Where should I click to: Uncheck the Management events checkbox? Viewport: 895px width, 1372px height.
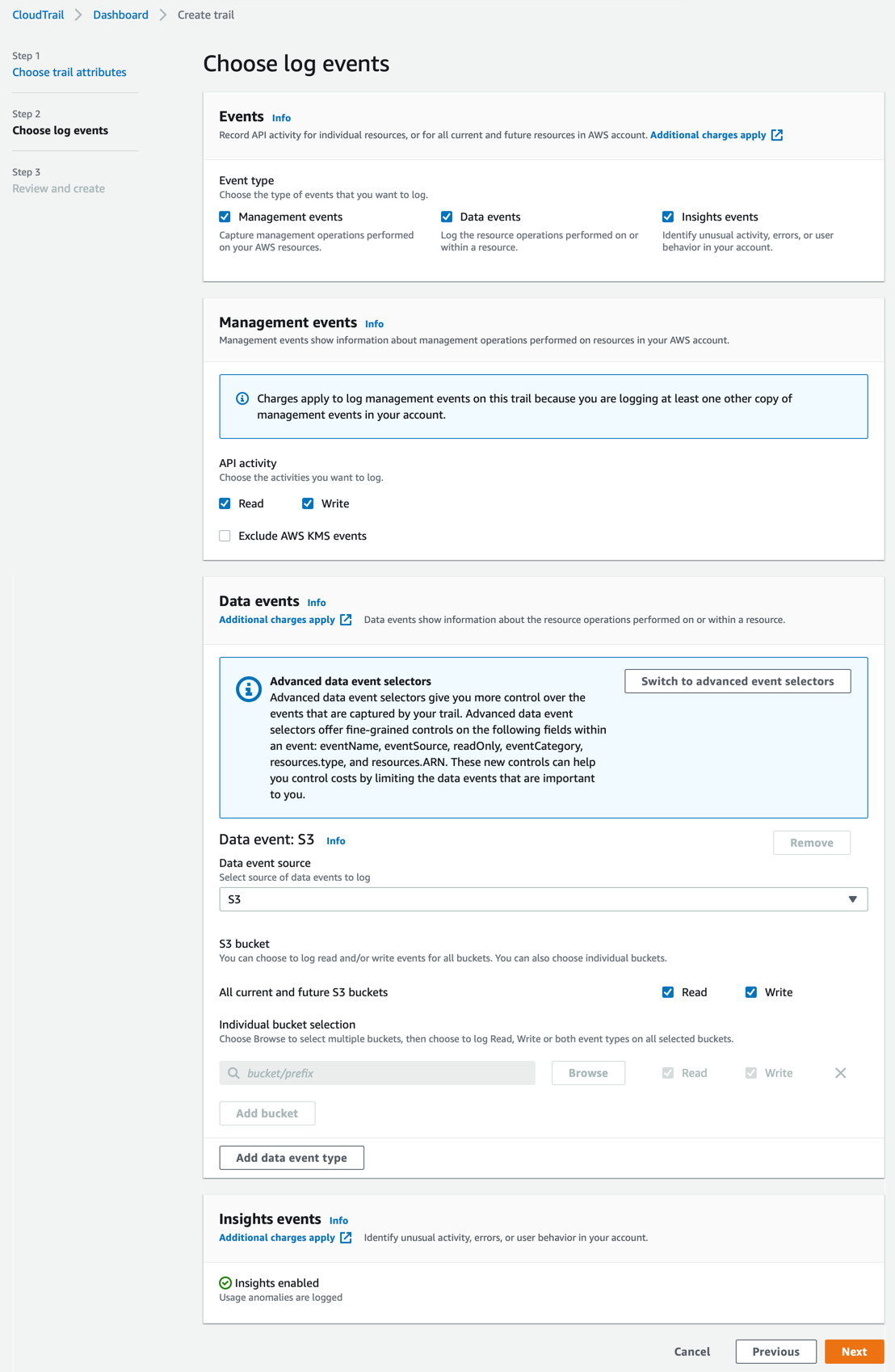pyautogui.click(x=225, y=217)
